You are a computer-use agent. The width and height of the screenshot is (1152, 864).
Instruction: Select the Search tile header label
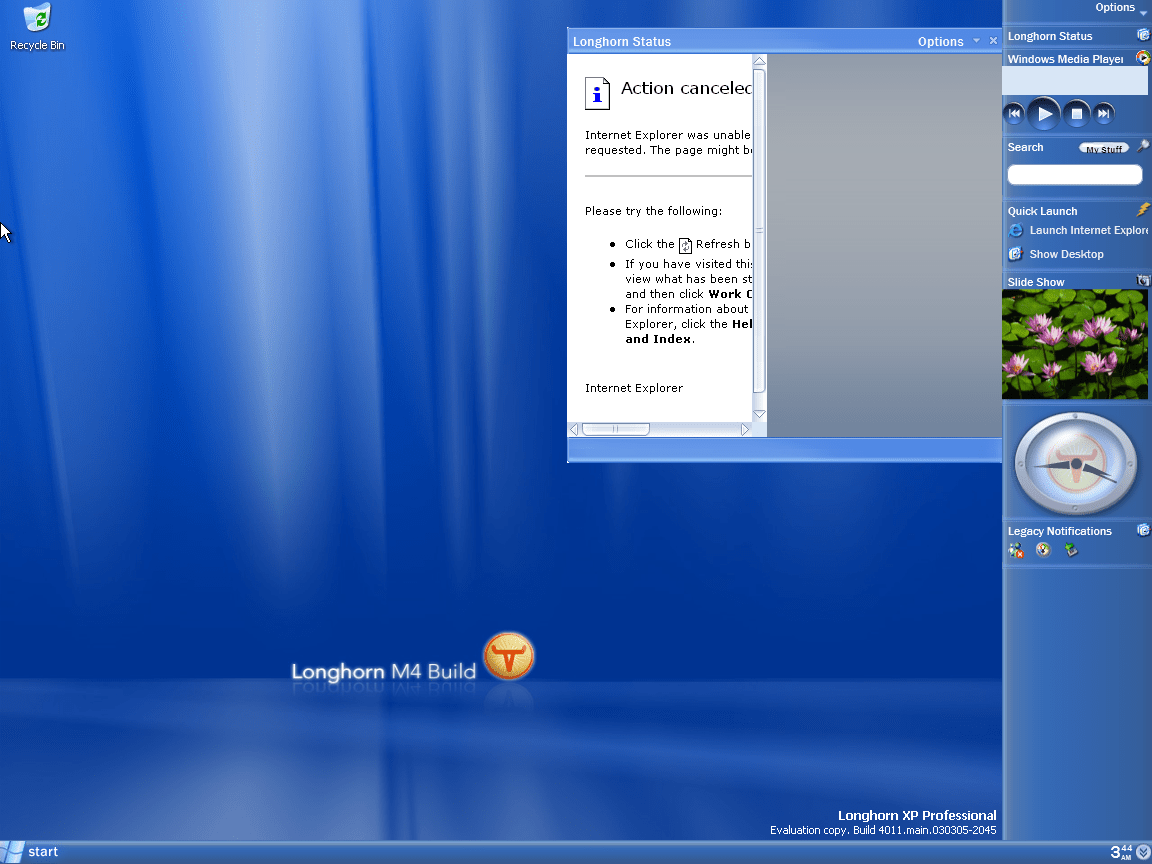click(1025, 147)
